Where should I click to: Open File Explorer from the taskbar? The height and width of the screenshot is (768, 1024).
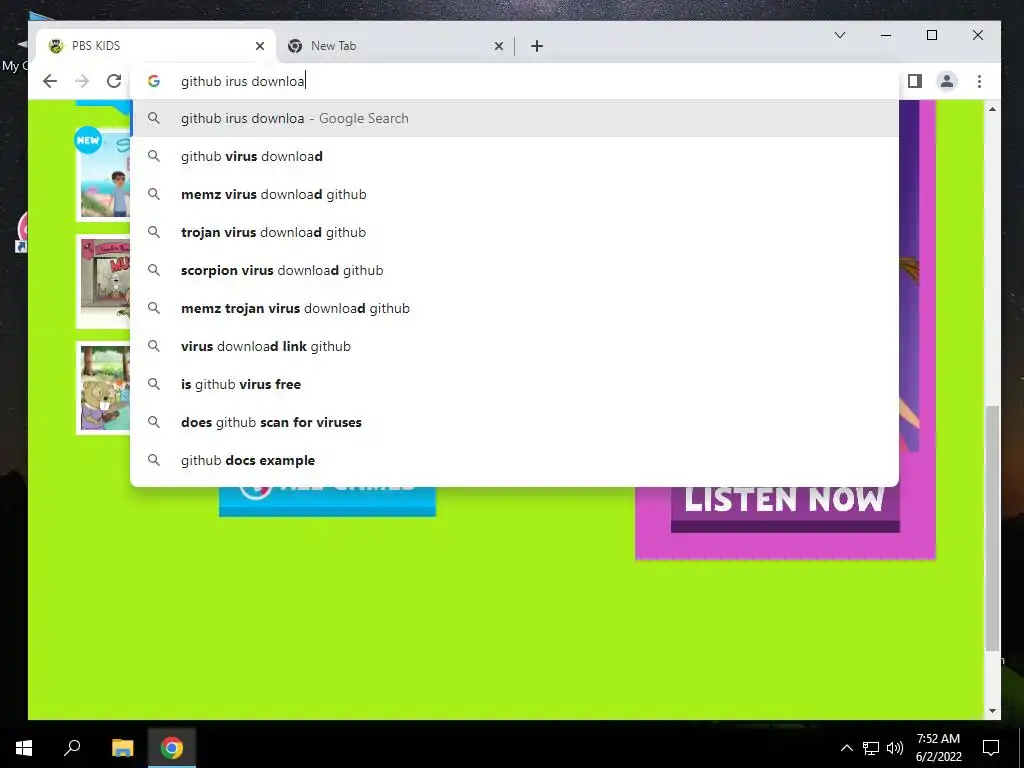tap(122, 748)
